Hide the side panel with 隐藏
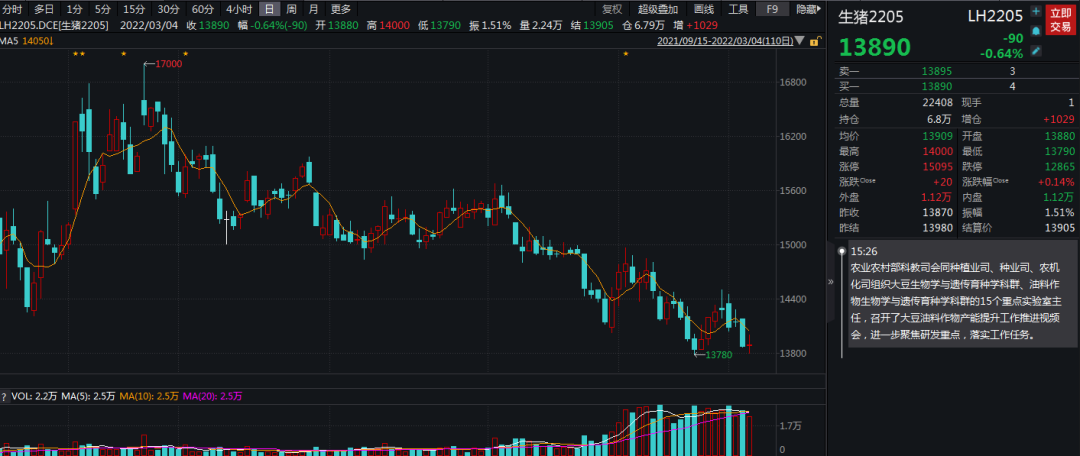This screenshot has width=1080, height=456. click(x=806, y=9)
